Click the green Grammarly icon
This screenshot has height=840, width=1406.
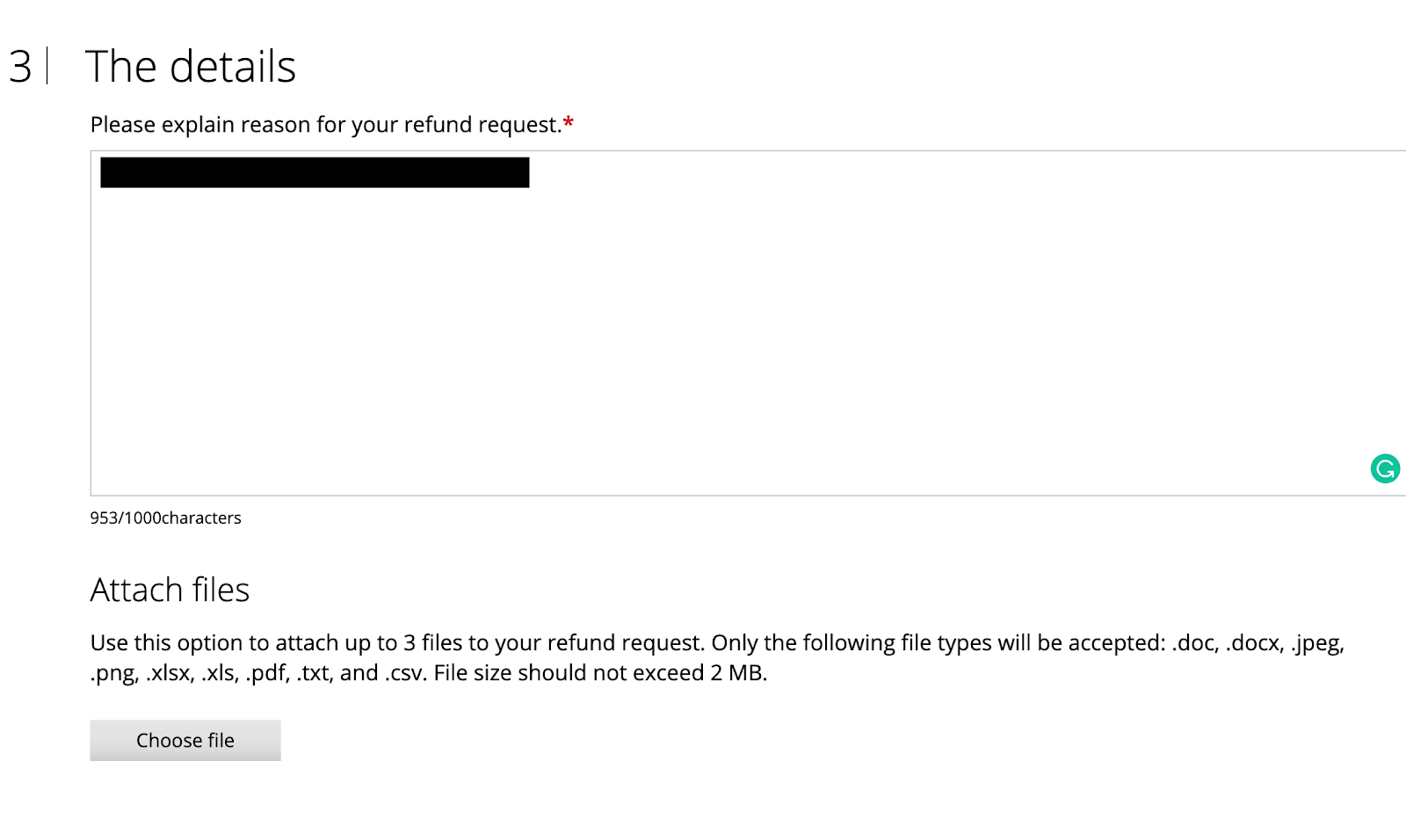pyautogui.click(x=1385, y=468)
